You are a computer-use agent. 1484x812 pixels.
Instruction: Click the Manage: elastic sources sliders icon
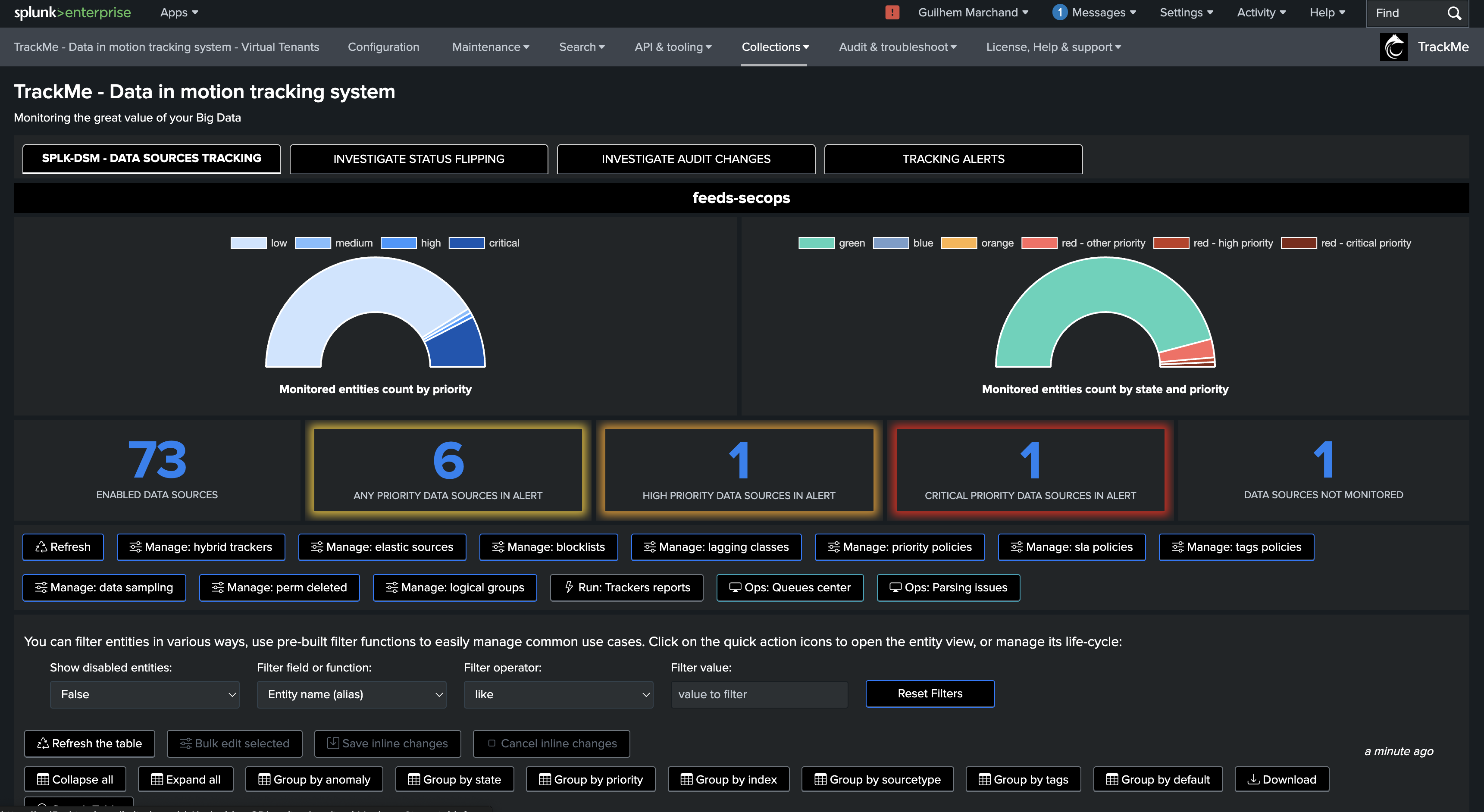[317, 547]
